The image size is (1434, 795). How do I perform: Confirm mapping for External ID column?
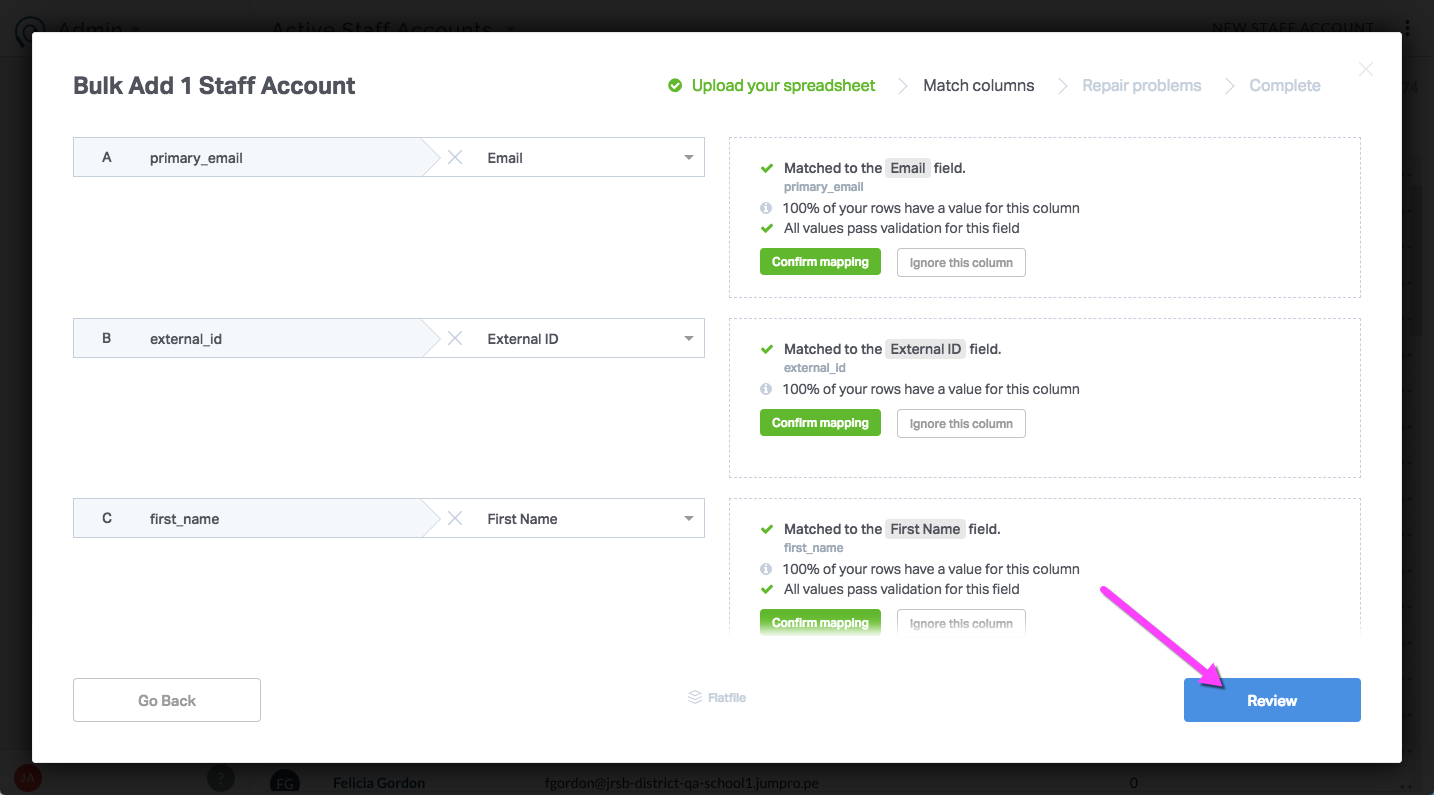click(820, 423)
